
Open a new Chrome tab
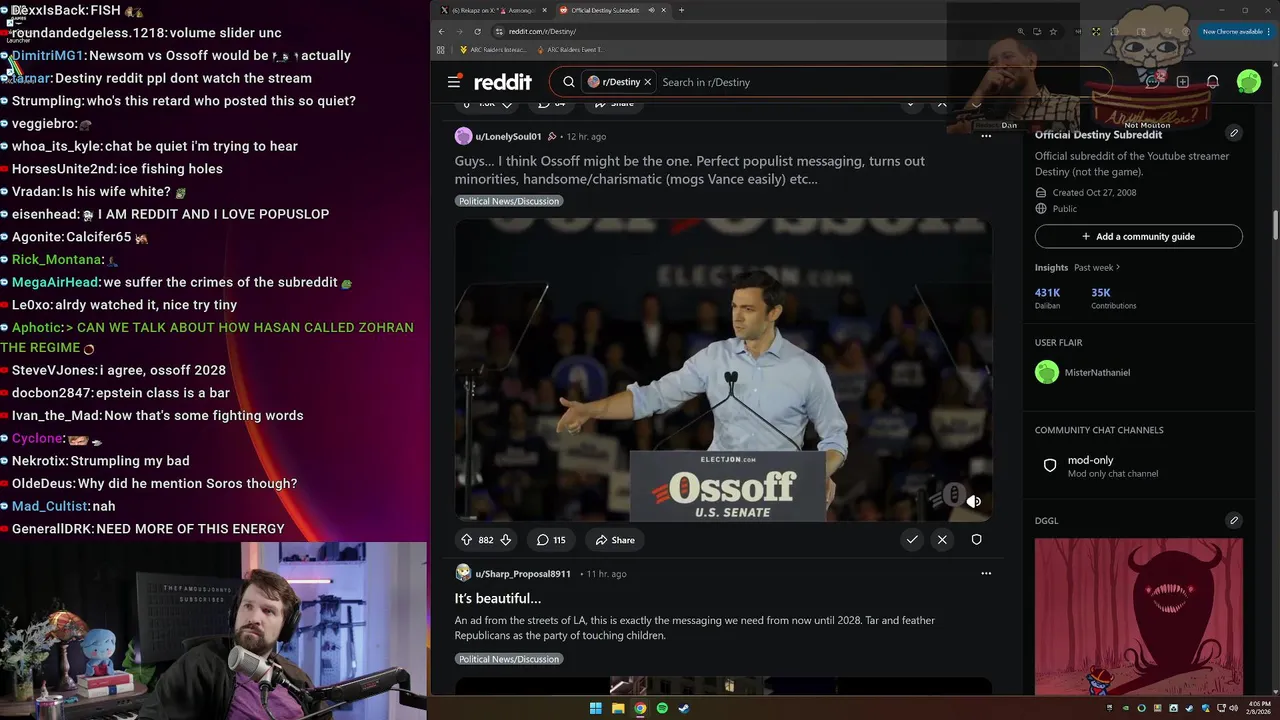[x=681, y=10]
